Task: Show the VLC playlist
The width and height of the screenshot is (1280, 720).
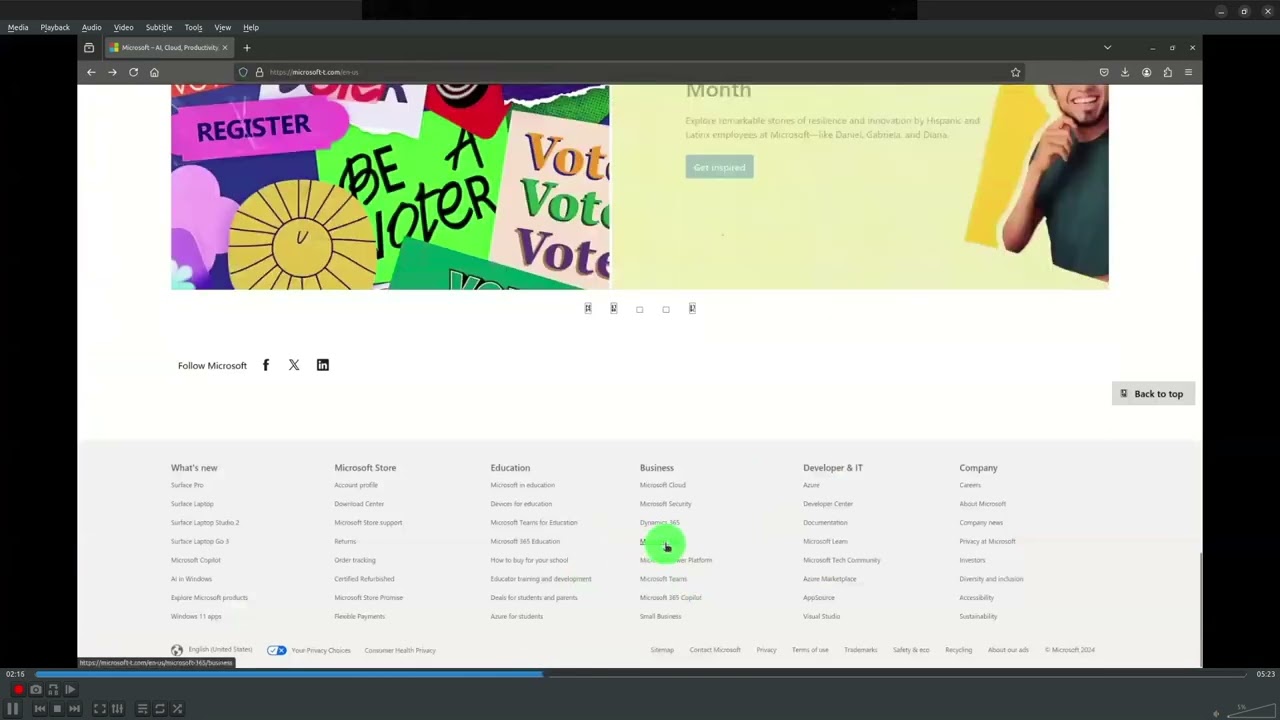Action: point(143,709)
